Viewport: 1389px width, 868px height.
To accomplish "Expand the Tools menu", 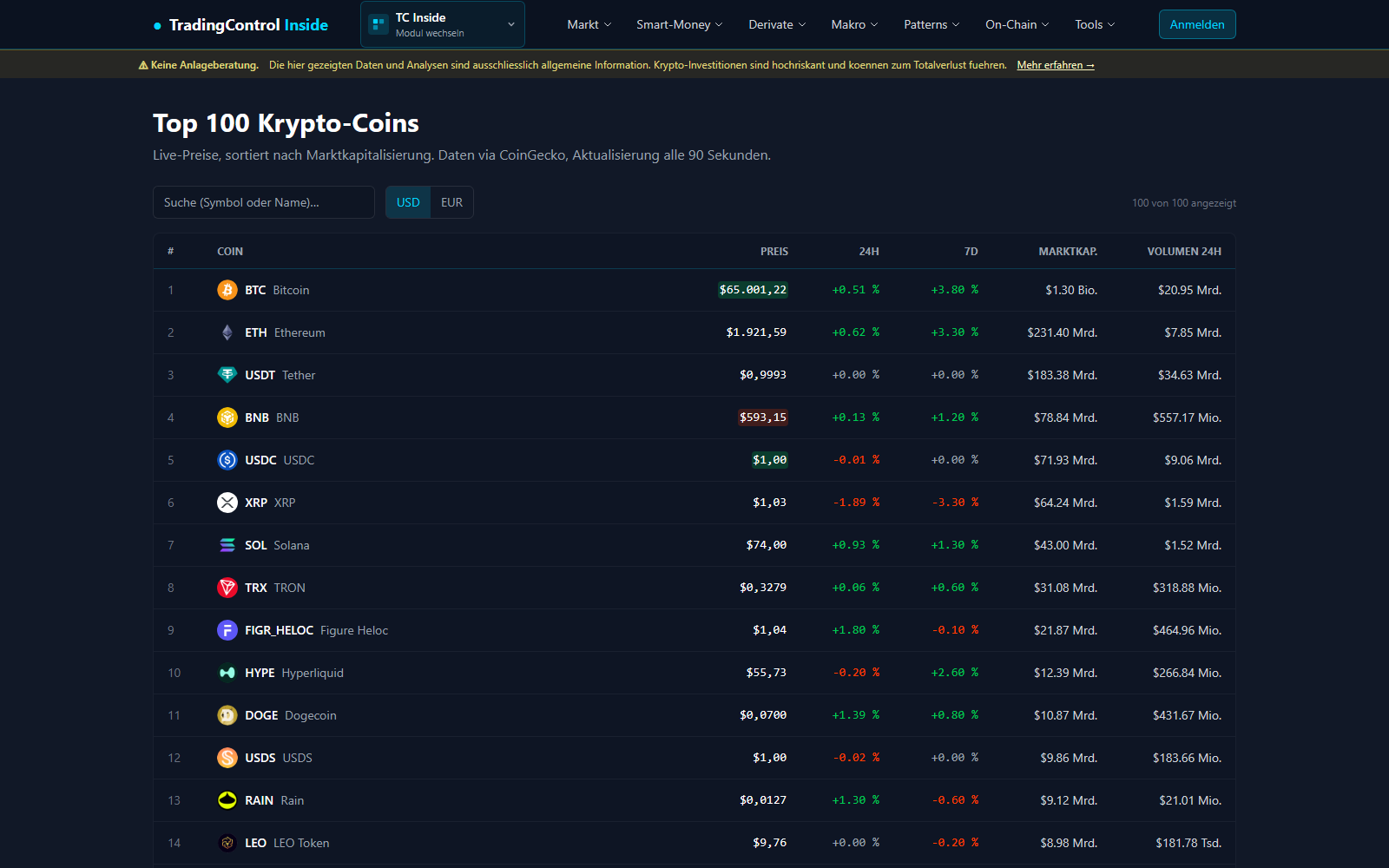I will 1096,24.
